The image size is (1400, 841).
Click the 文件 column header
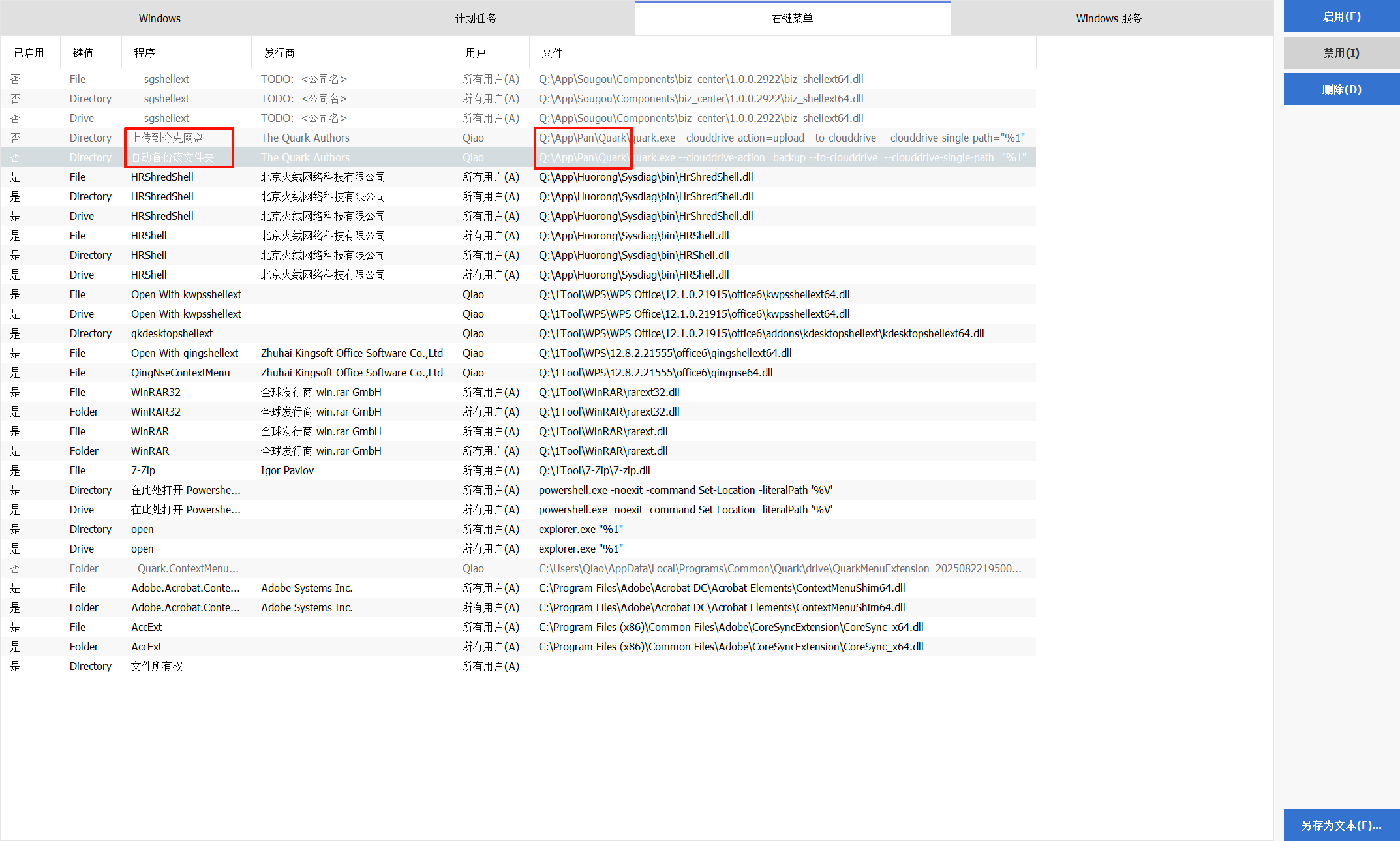(551, 53)
